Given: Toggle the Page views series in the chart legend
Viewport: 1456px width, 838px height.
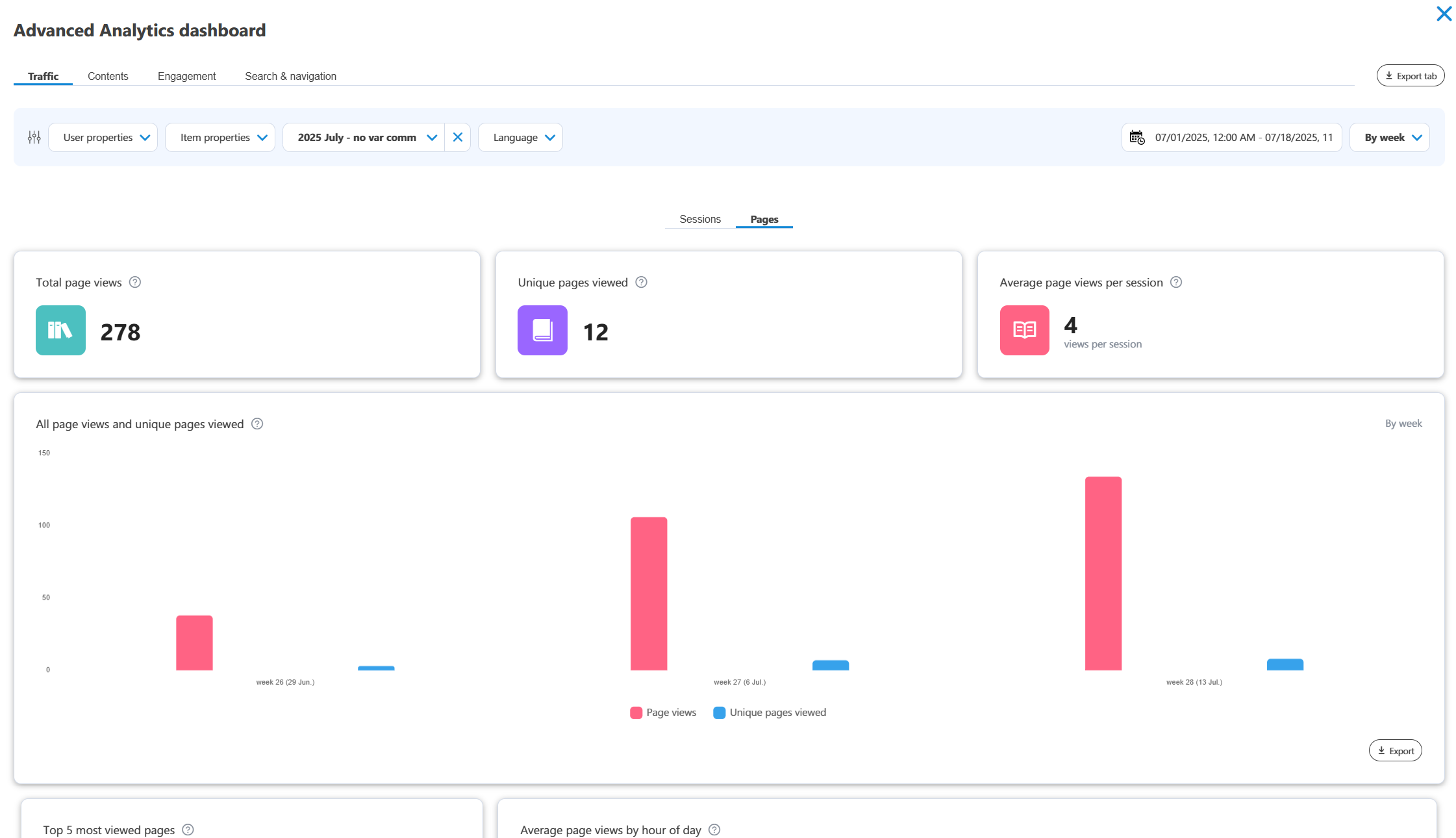Looking at the screenshot, I should click(x=662, y=712).
